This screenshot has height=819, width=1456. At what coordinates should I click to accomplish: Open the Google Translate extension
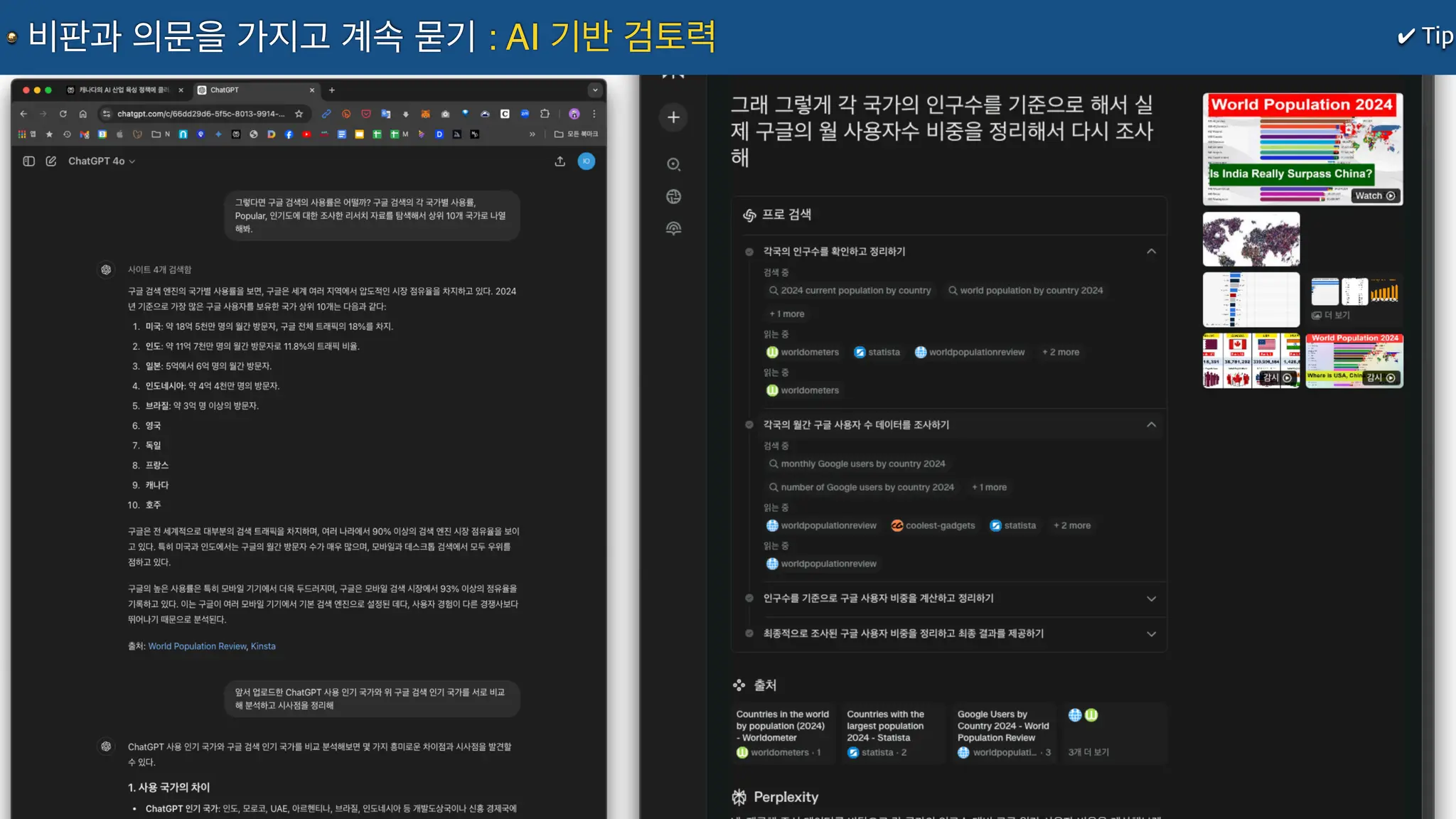386,114
